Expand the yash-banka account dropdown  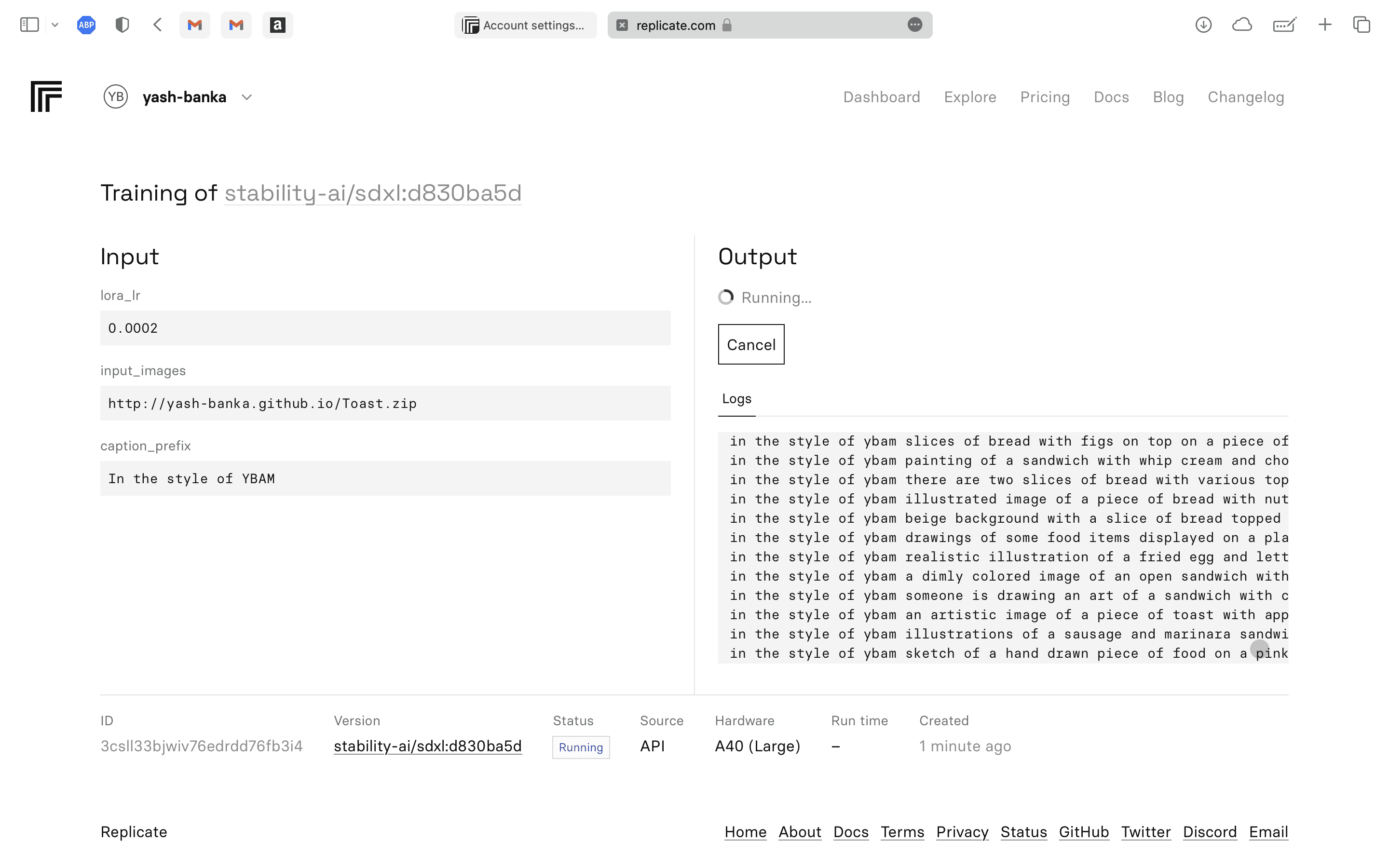(x=247, y=97)
